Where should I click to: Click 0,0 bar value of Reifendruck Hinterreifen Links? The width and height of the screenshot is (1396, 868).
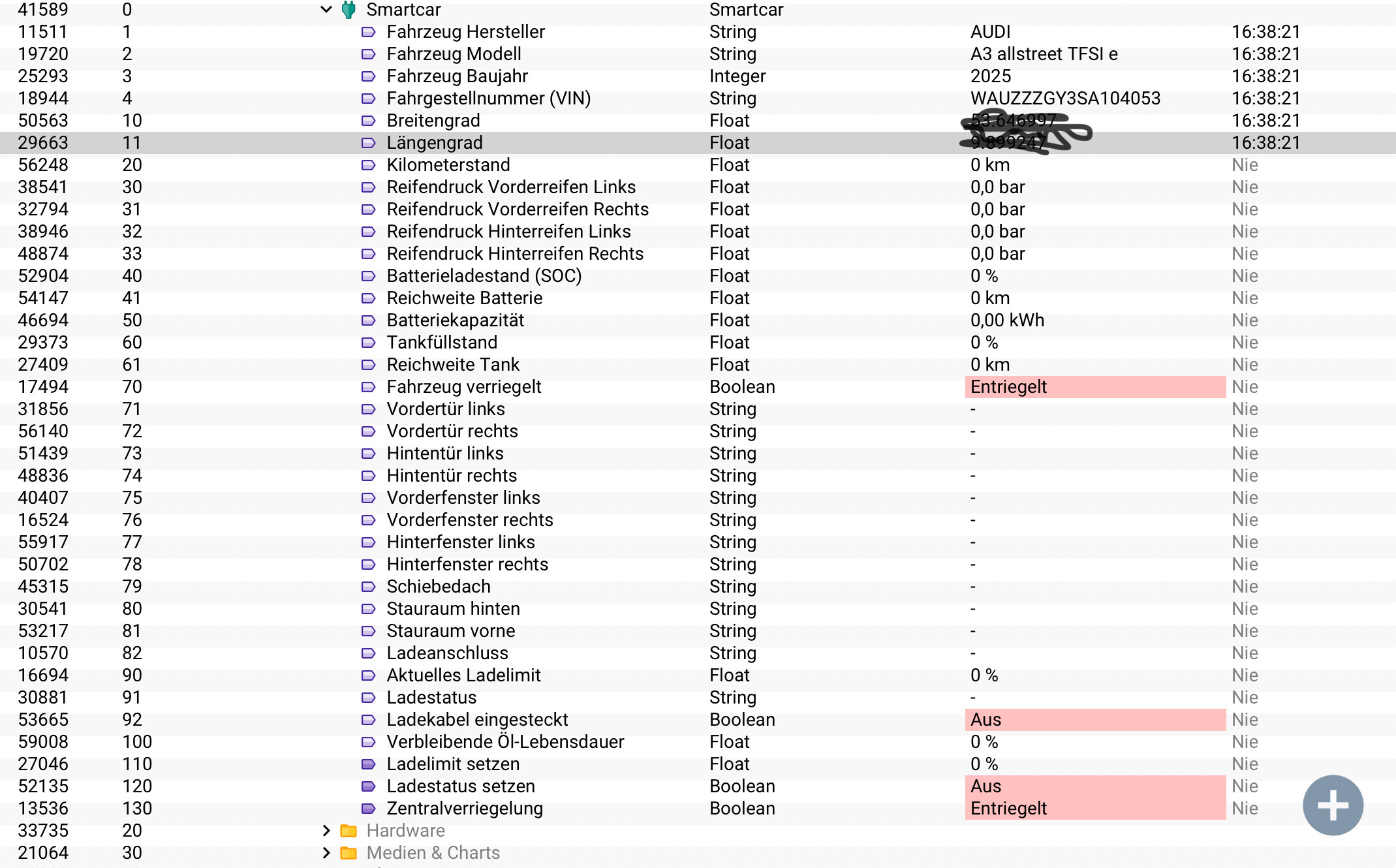pos(997,232)
